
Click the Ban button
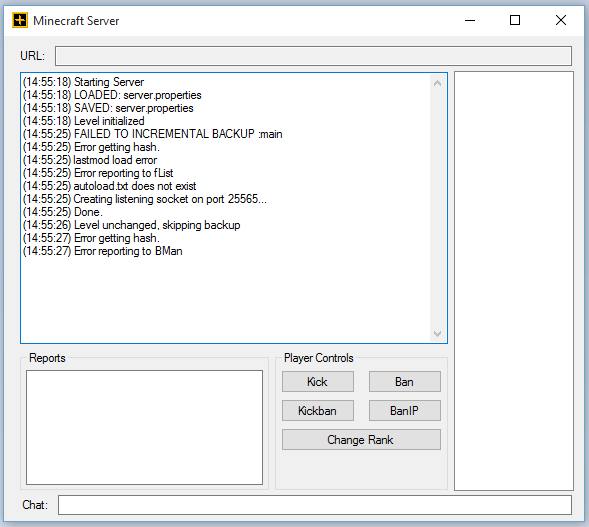[405, 382]
